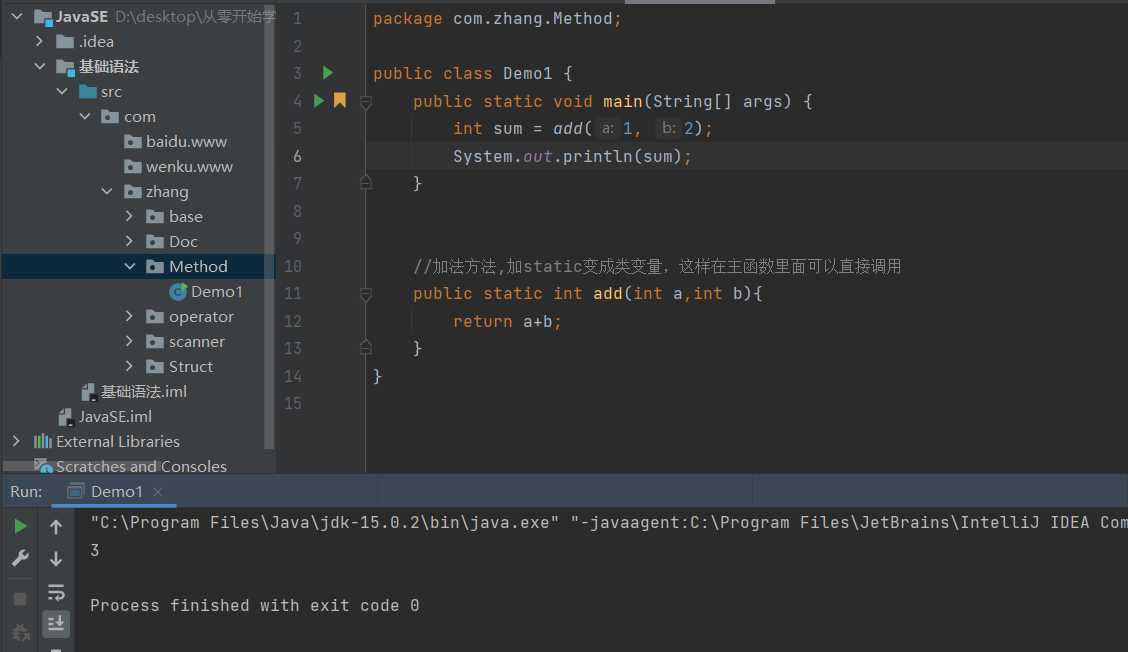This screenshot has width=1128, height=652.
Task: Toggle soft-wrap in Run console
Action: click(55, 592)
